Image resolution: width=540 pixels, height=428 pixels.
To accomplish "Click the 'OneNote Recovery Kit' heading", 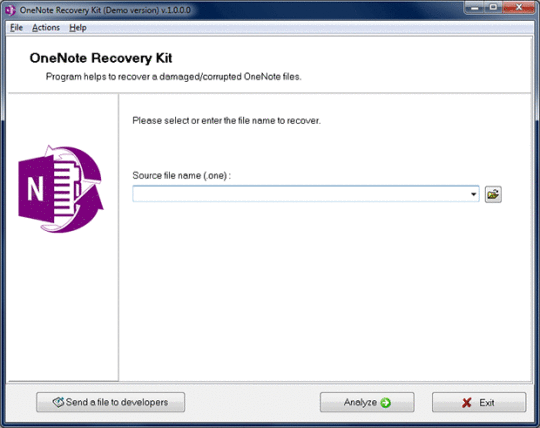I will point(101,58).
